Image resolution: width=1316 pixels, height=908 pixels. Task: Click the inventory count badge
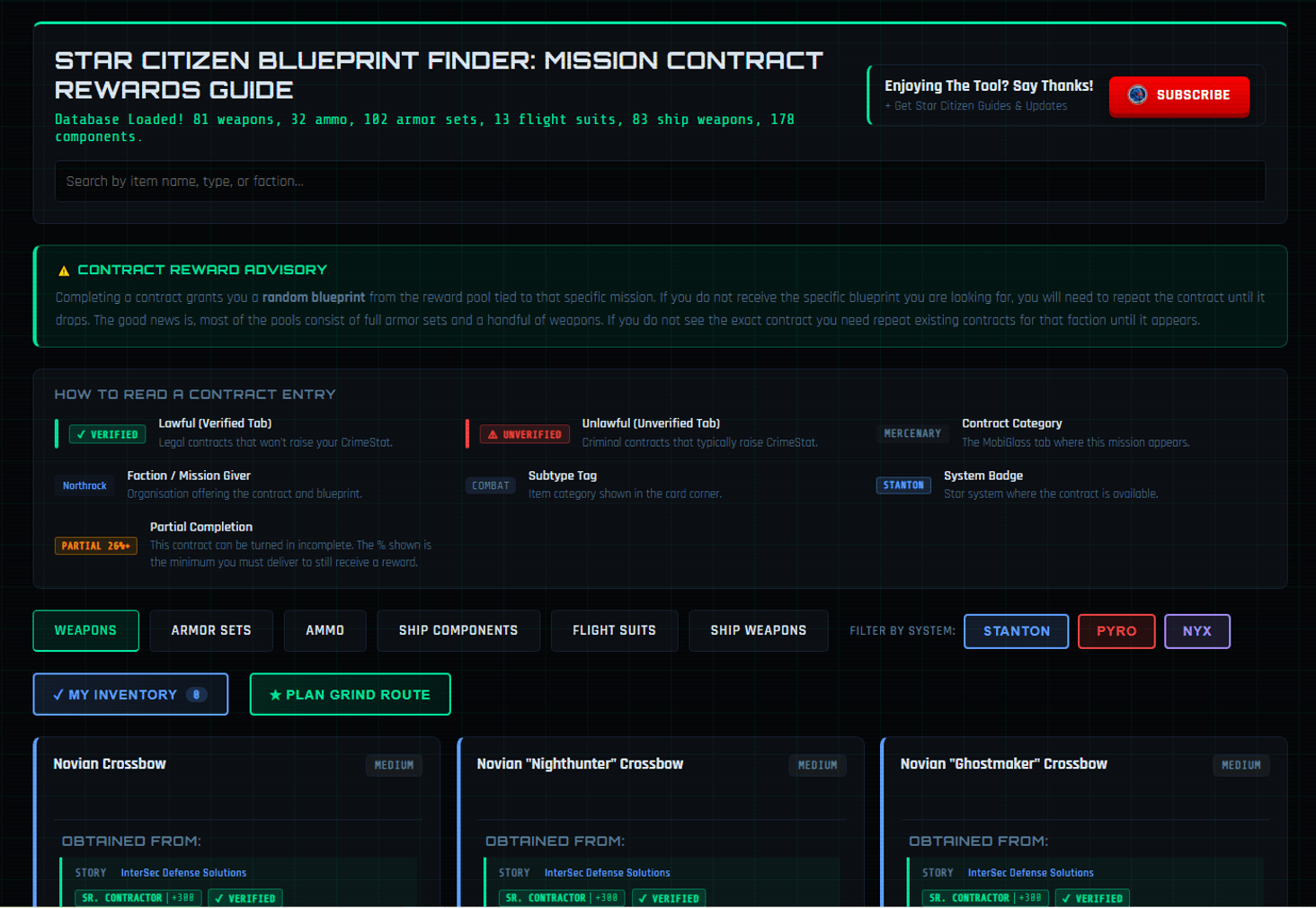pos(196,695)
